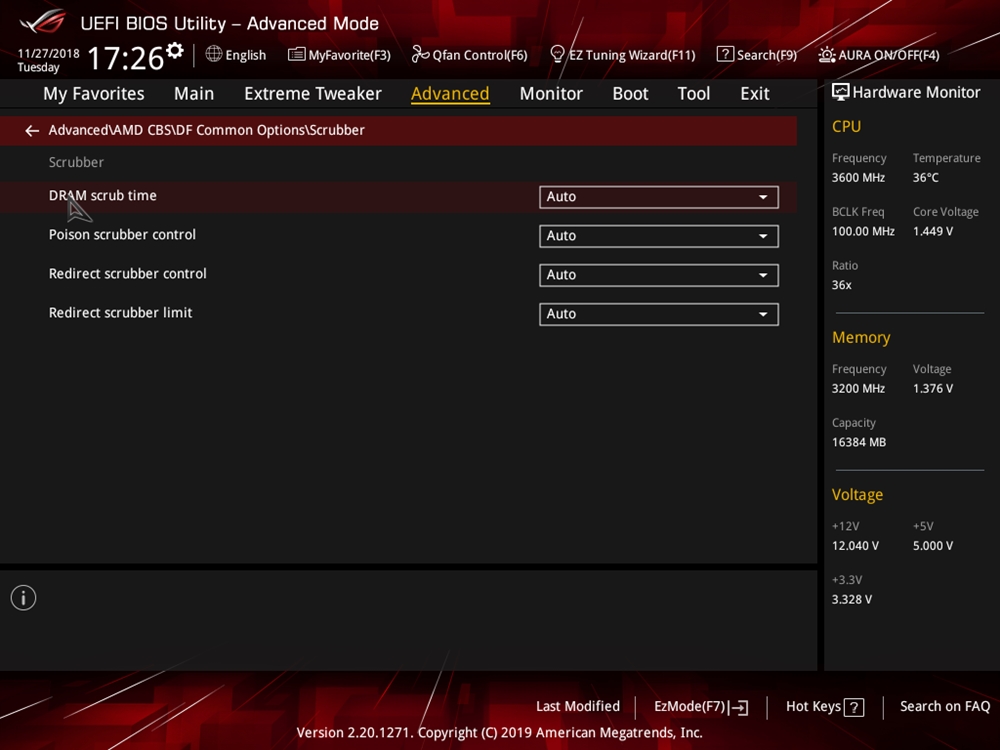This screenshot has height=750, width=1000.
Task: Click the CPU section heading
Action: pos(846,126)
